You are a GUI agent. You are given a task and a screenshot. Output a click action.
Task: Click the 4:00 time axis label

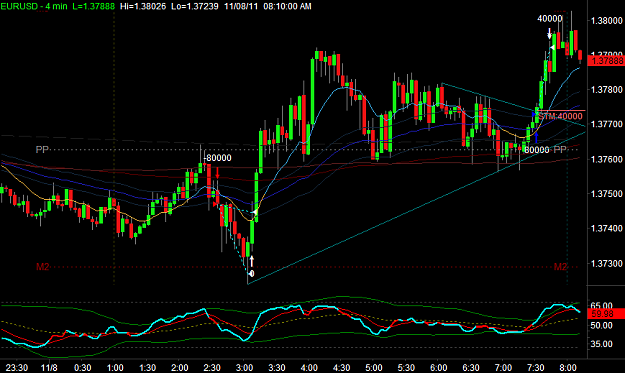[x=309, y=367]
